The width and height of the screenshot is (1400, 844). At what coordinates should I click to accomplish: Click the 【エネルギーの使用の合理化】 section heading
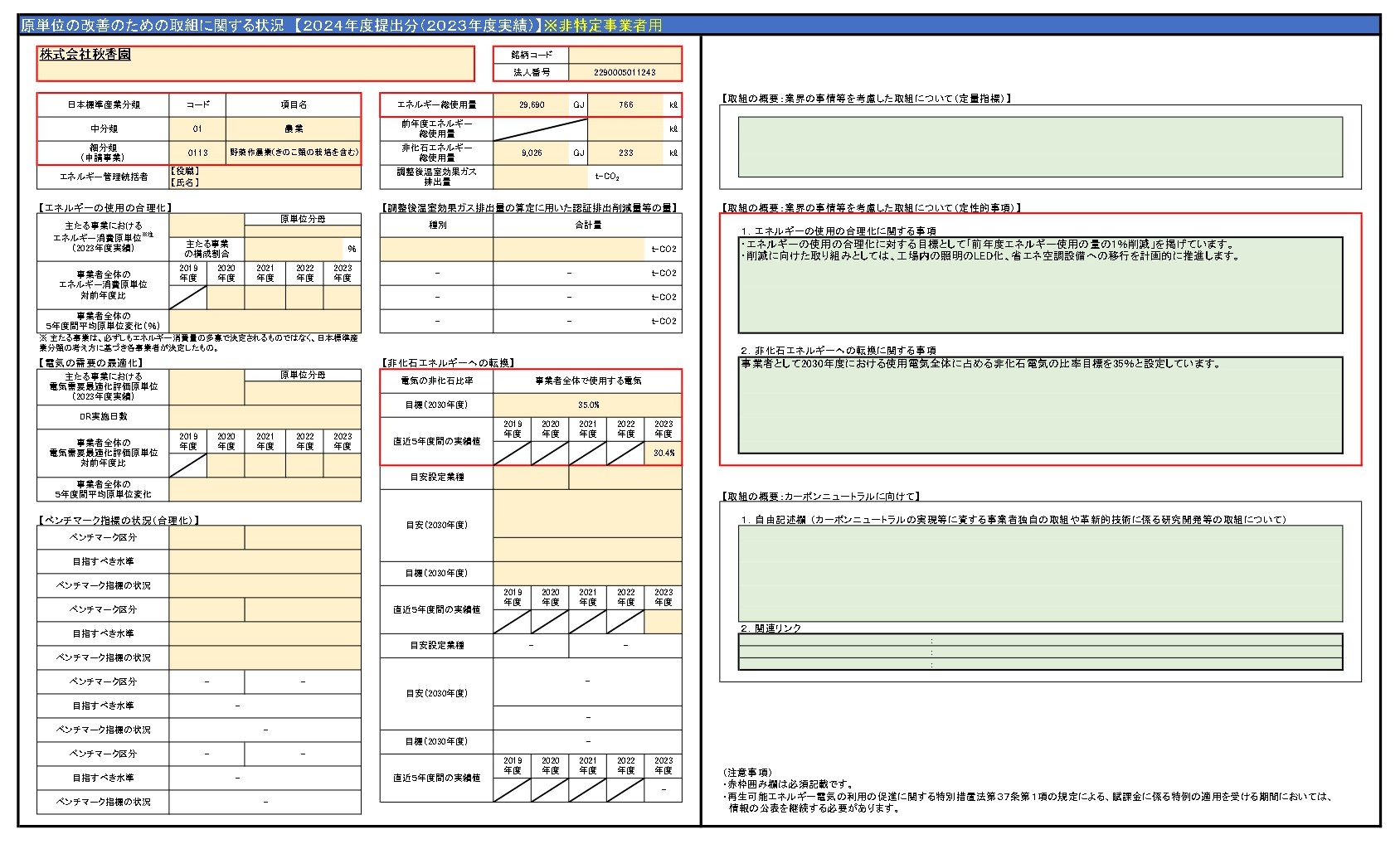pos(105,207)
